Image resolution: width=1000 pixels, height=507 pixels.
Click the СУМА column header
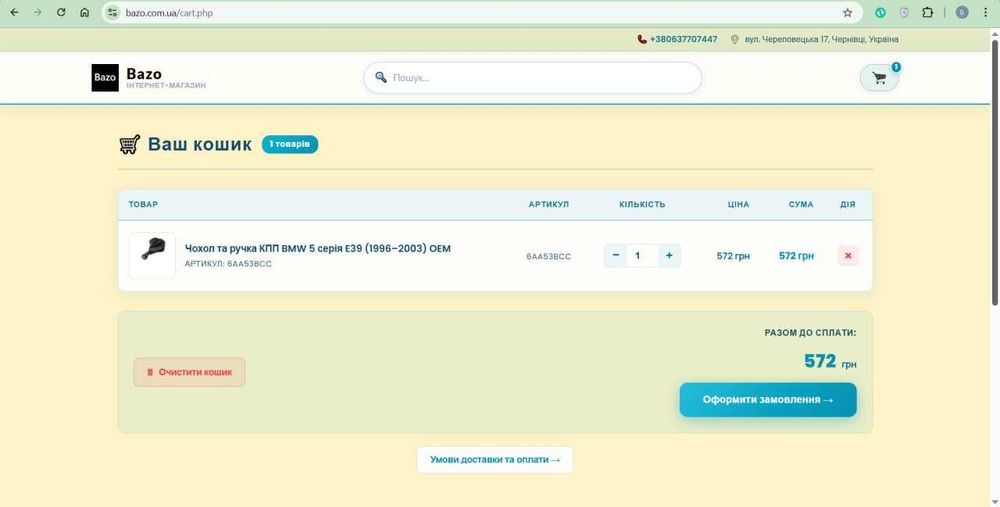801,205
